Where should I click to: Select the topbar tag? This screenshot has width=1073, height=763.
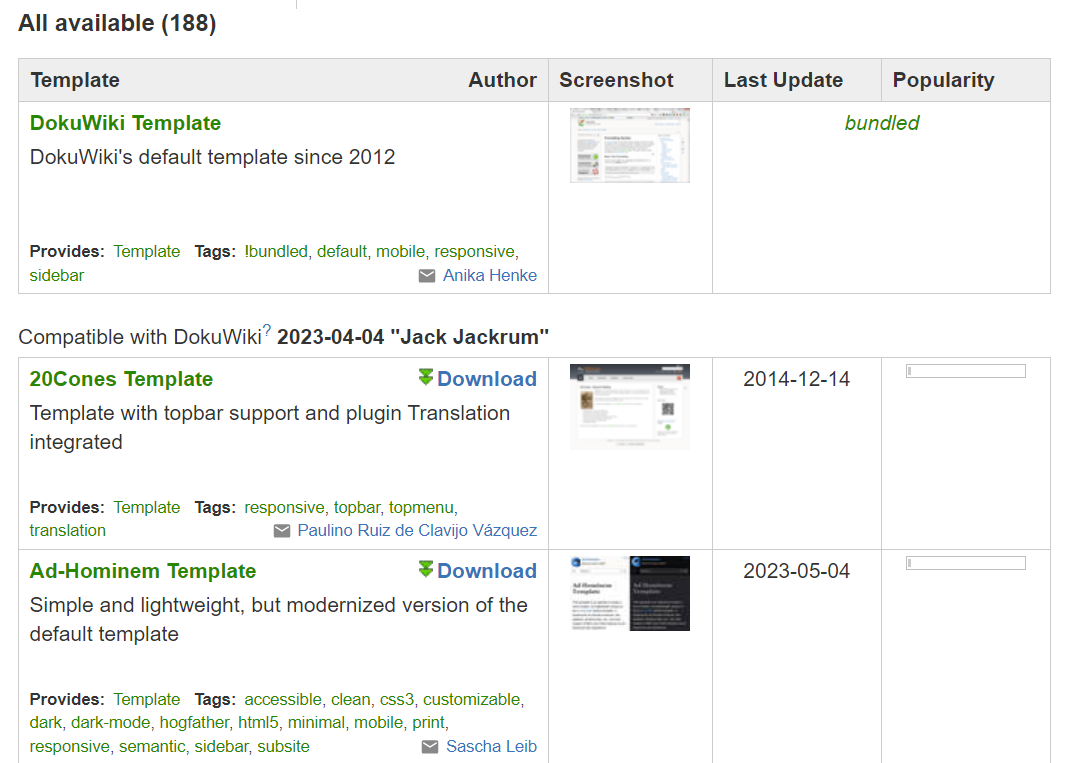[x=357, y=508]
